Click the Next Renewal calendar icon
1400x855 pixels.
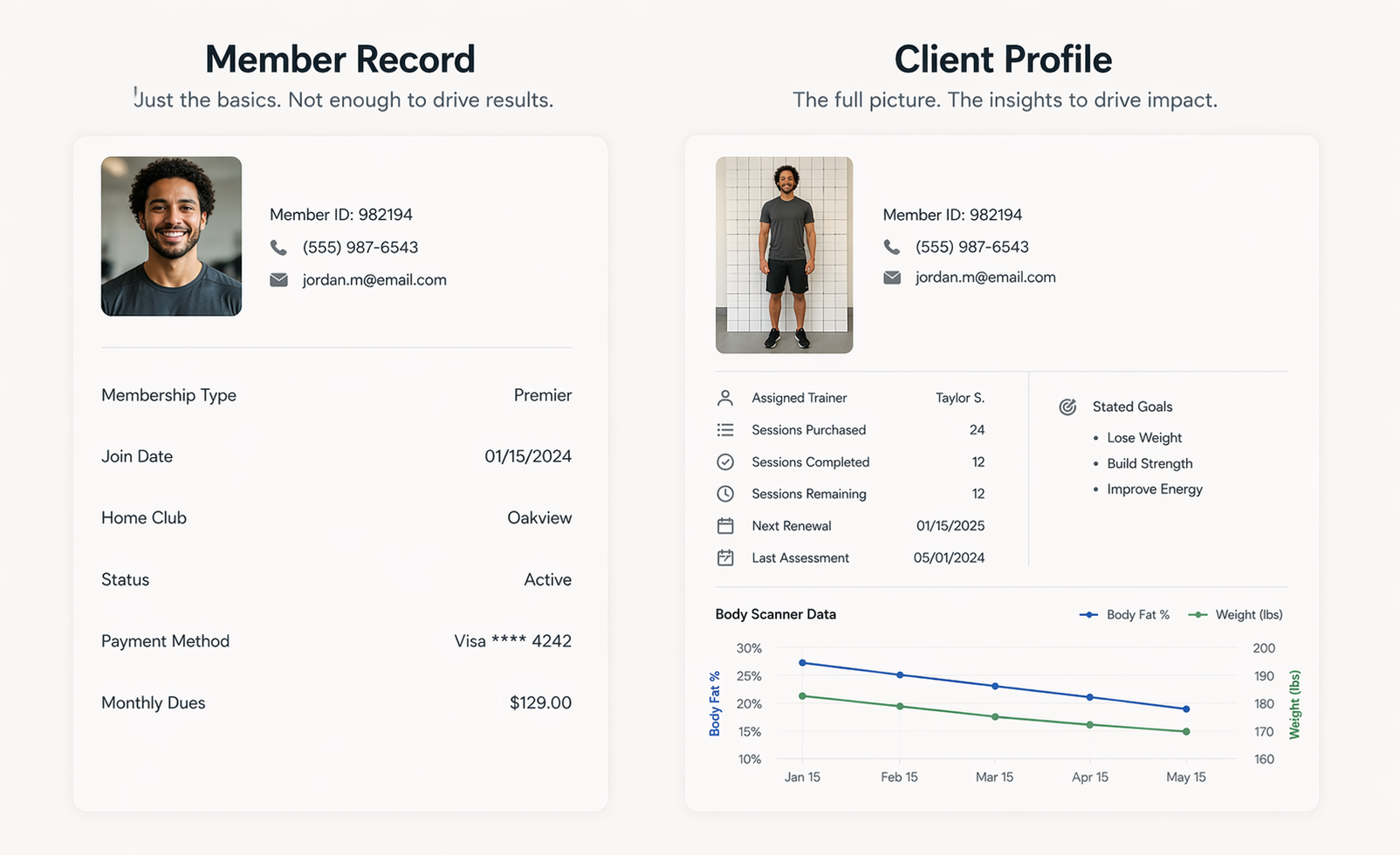tap(725, 526)
